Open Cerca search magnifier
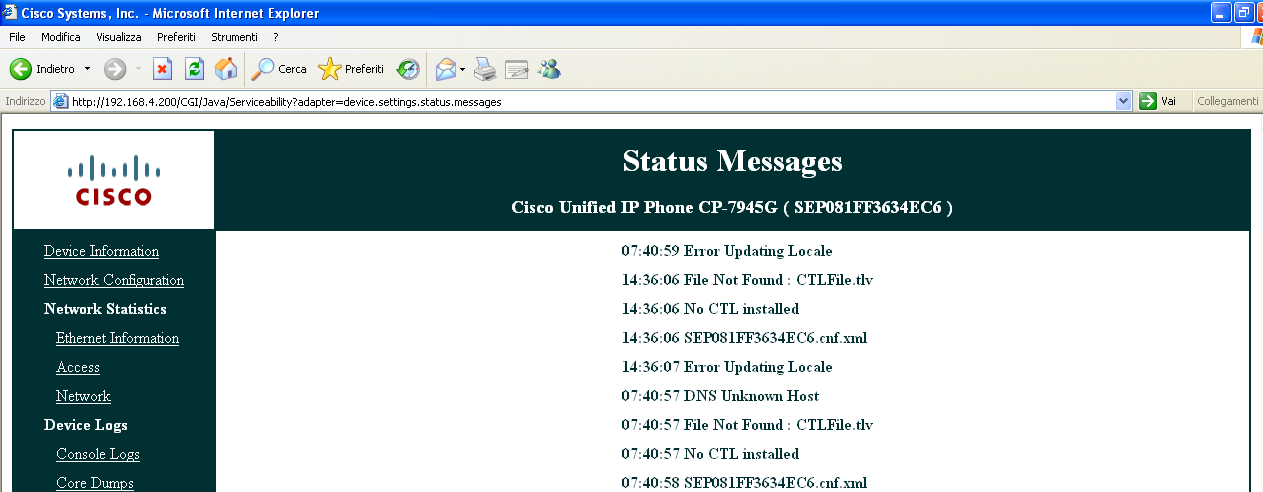 pos(279,69)
